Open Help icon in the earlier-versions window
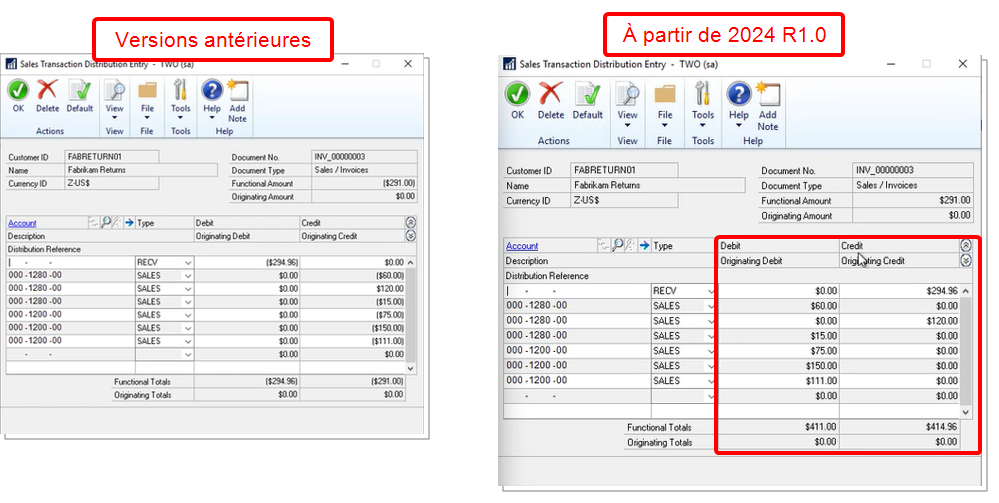 tap(212, 91)
